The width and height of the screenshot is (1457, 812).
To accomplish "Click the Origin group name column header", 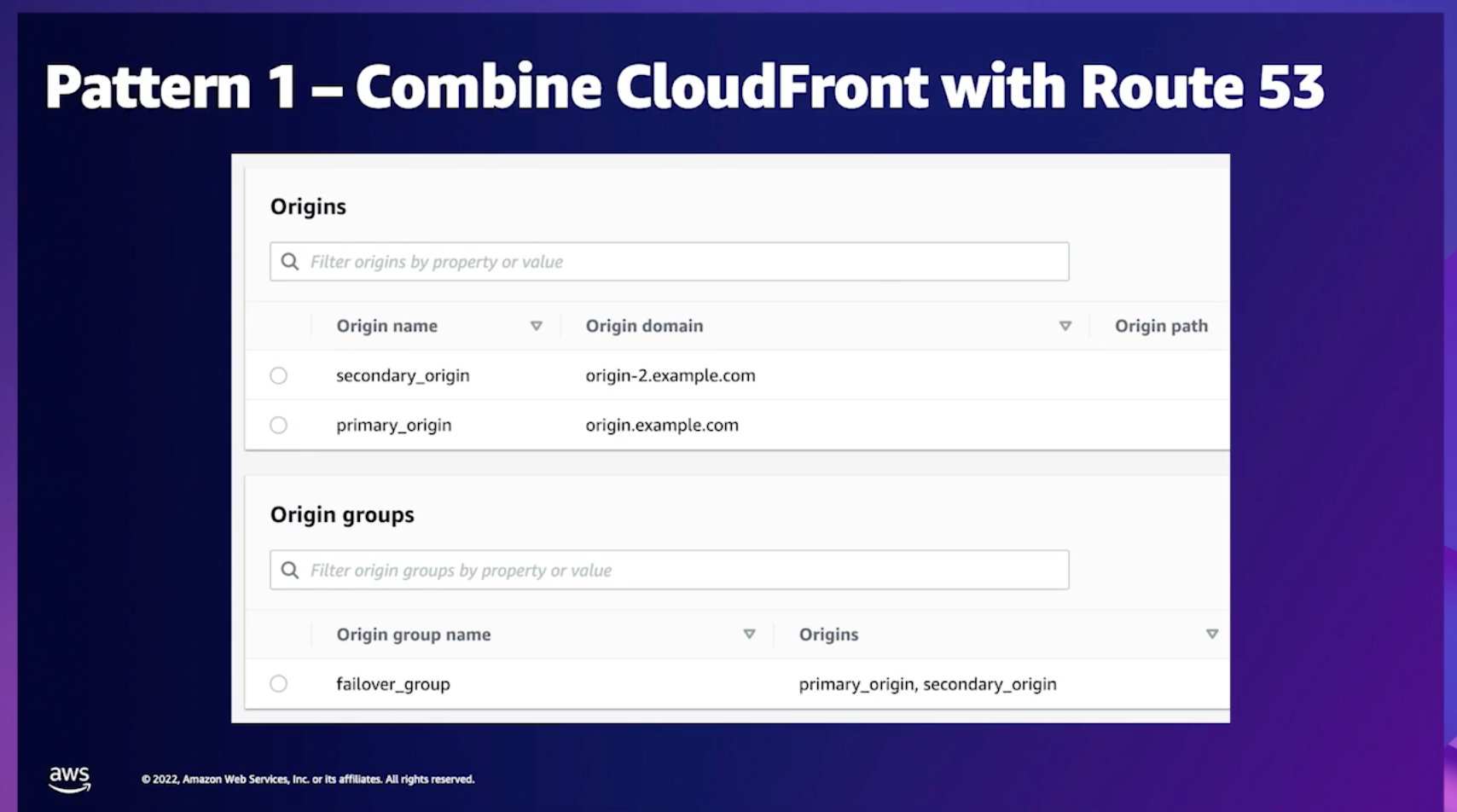I will pyautogui.click(x=414, y=634).
